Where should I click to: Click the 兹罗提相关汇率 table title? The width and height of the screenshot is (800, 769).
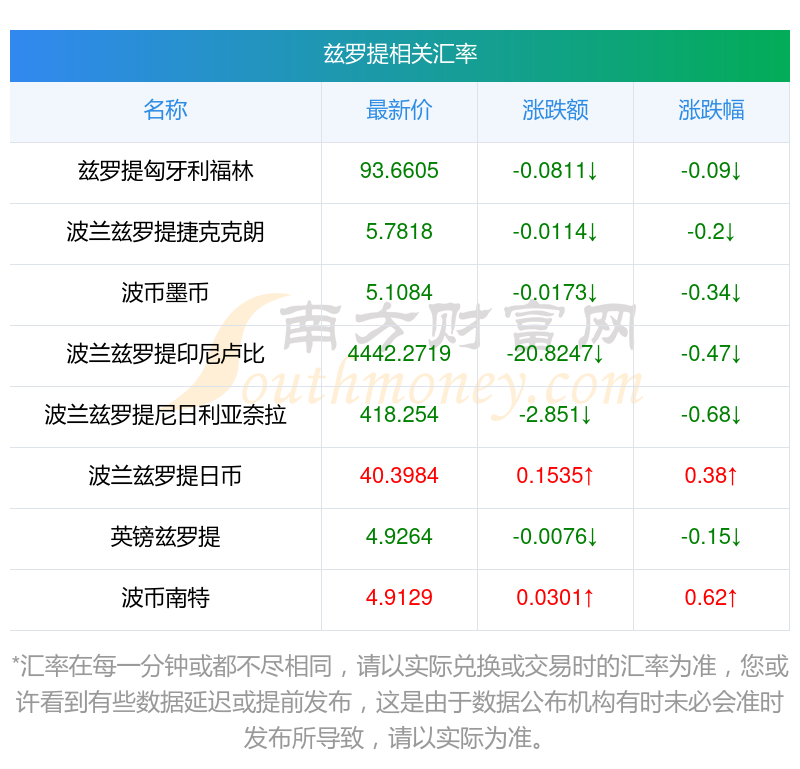click(x=400, y=54)
